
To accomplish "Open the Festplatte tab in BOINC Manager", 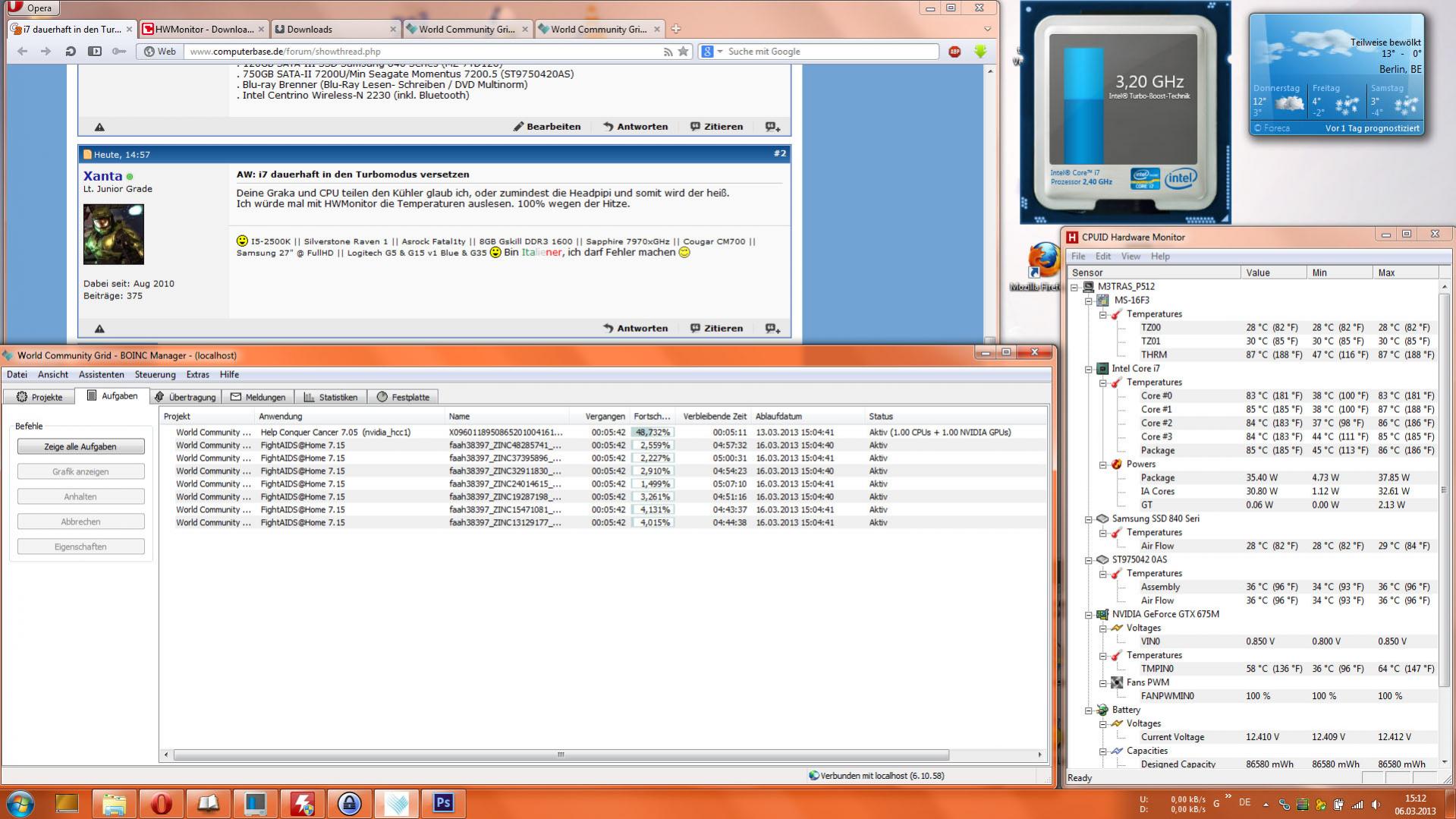I will (403, 397).
